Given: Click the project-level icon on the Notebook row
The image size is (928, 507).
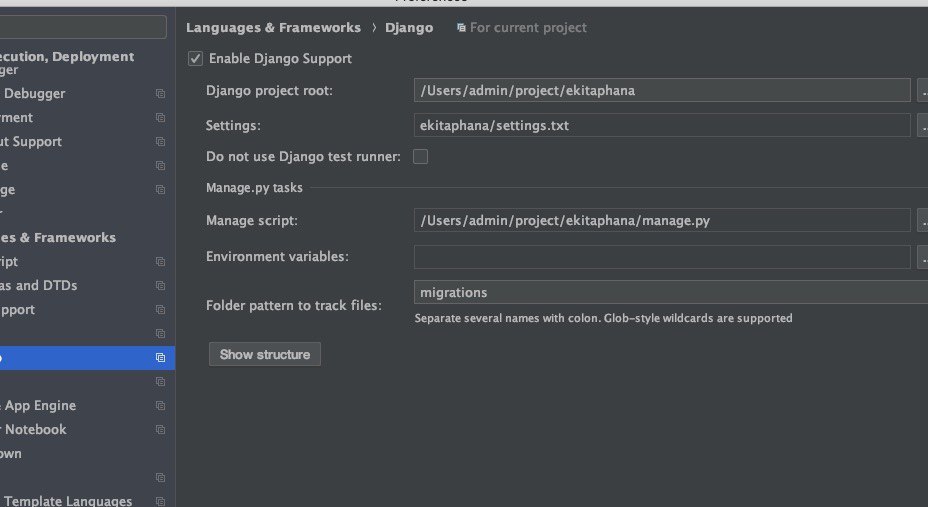Looking at the screenshot, I should coord(160,430).
